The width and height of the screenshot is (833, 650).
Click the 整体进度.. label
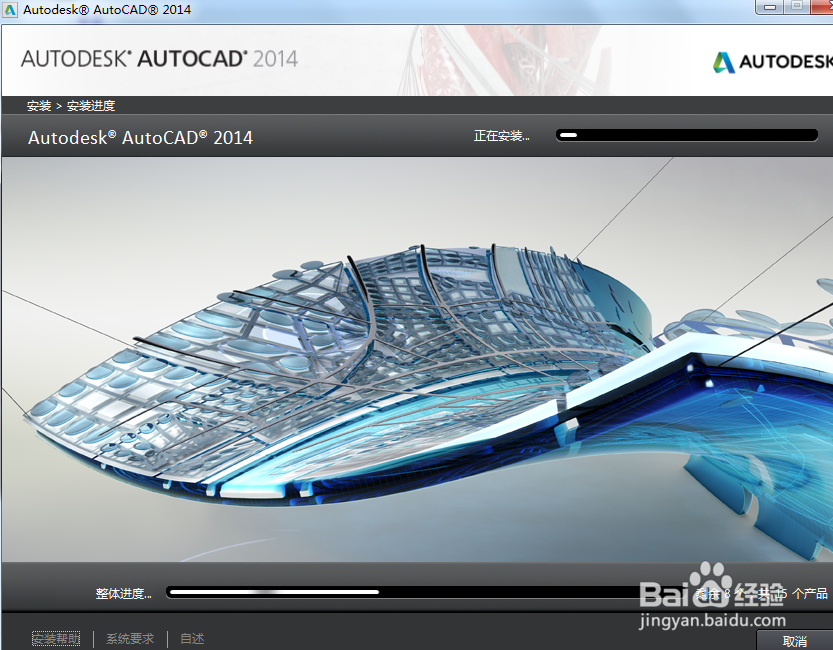coord(123,593)
